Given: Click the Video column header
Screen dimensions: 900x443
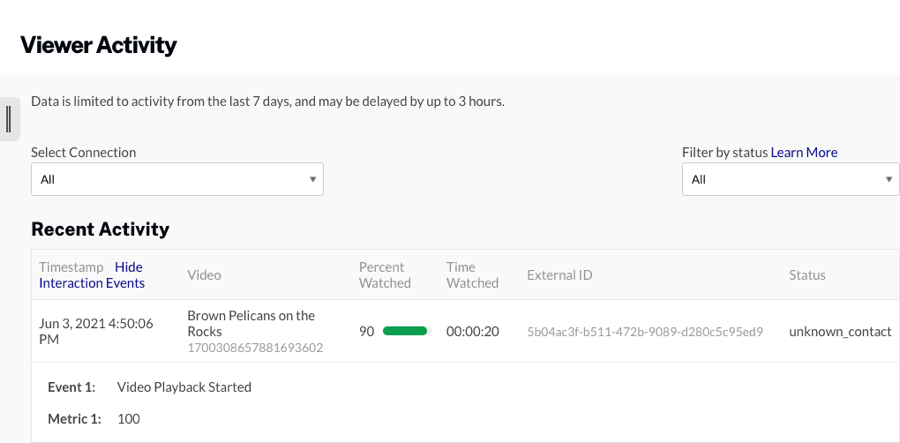Looking at the screenshot, I should (x=204, y=275).
